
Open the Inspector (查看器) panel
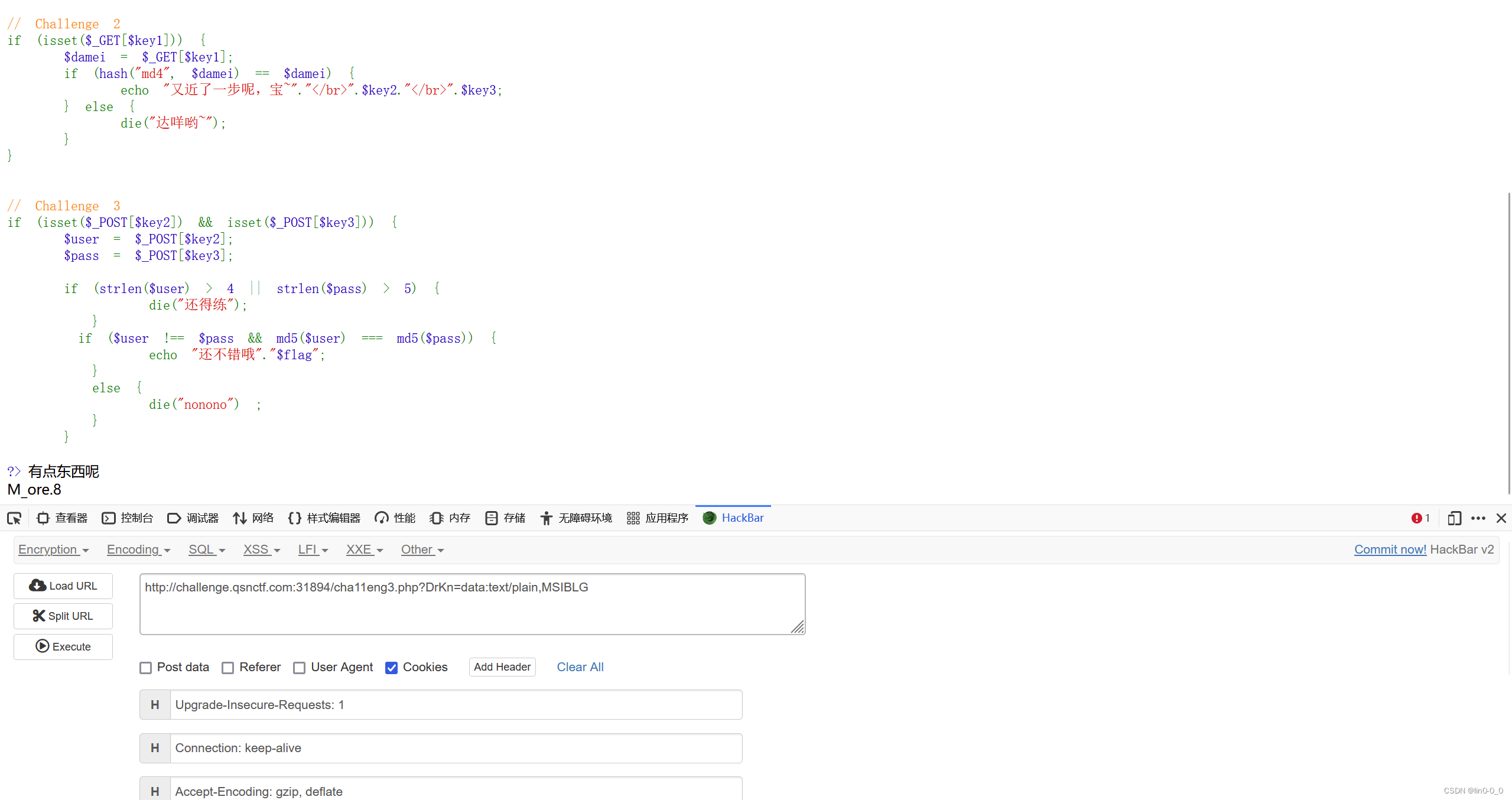(x=62, y=518)
